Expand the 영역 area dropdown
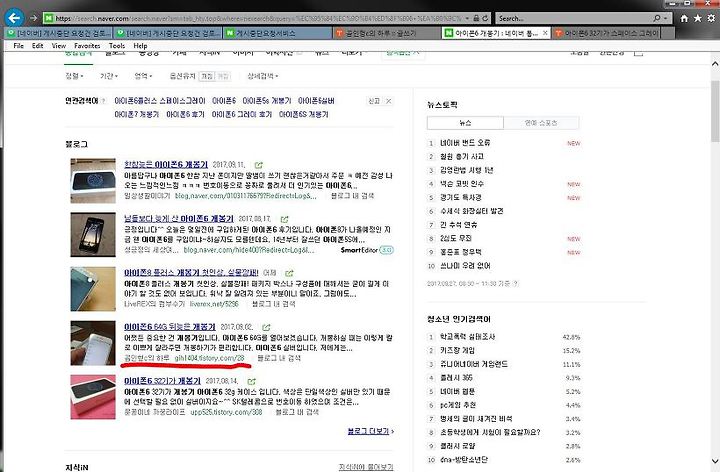Viewport: 720px width, 472px height. 143,76
